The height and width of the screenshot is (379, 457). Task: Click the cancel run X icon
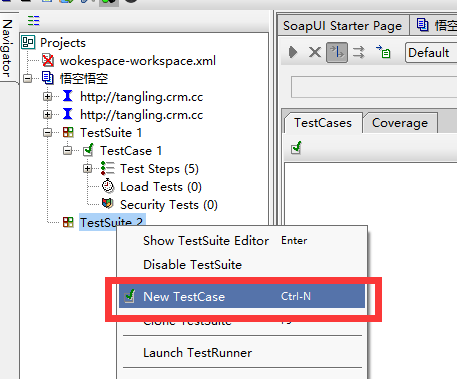click(x=315, y=52)
